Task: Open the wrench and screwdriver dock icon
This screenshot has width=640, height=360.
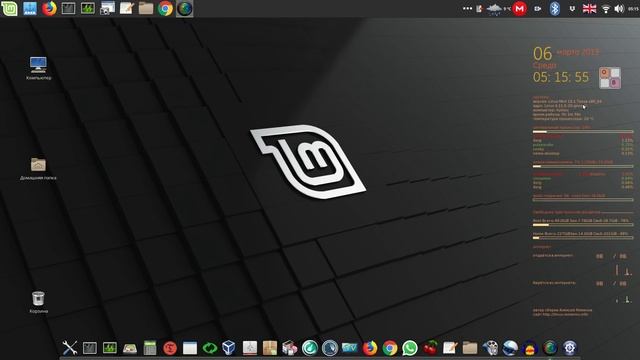Action: click(x=70, y=348)
